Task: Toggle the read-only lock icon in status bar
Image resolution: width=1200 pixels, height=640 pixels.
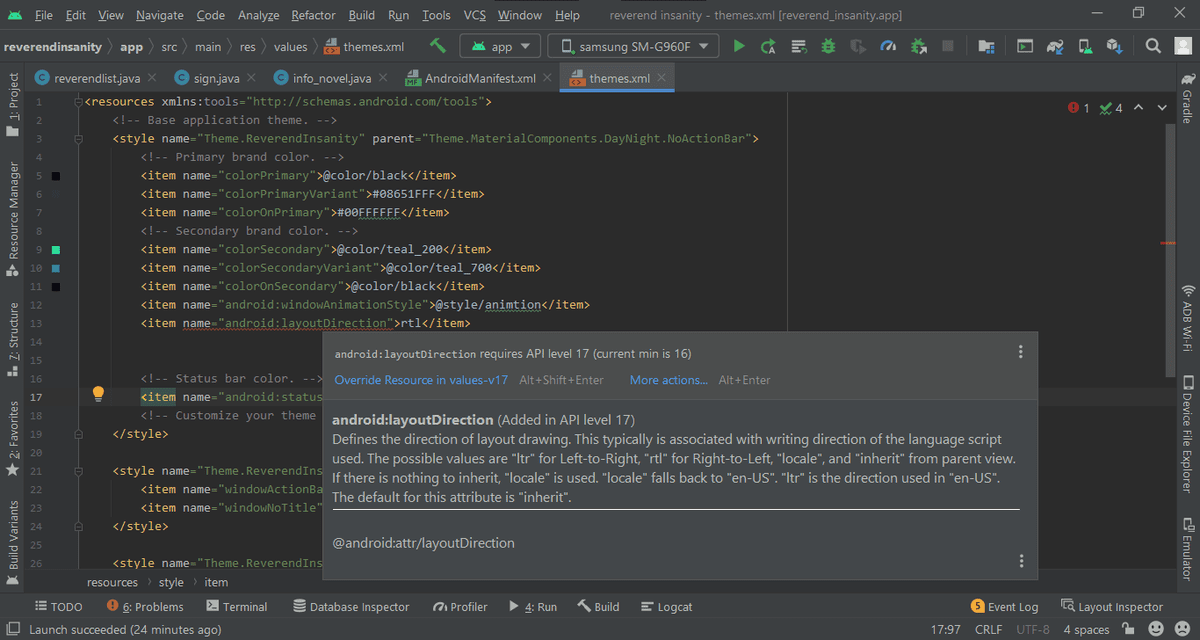Action: (x=1127, y=630)
